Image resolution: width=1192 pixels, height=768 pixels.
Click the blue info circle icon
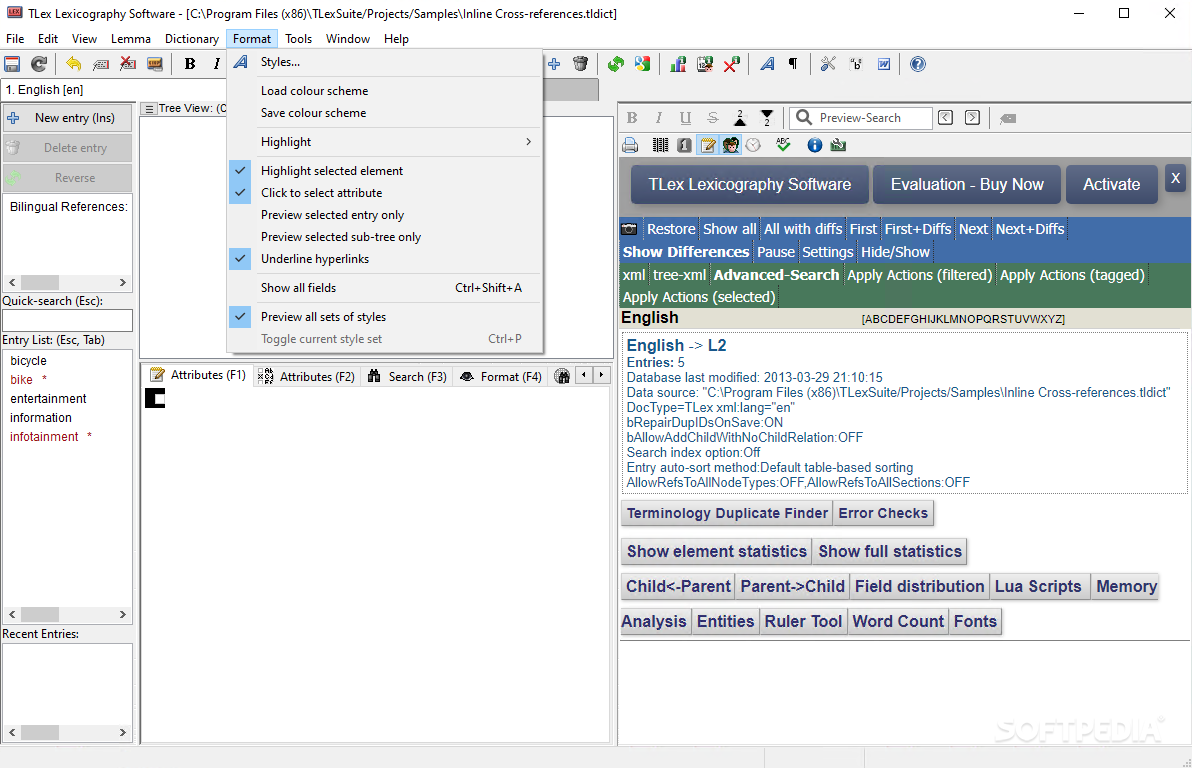tap(814, 144)
